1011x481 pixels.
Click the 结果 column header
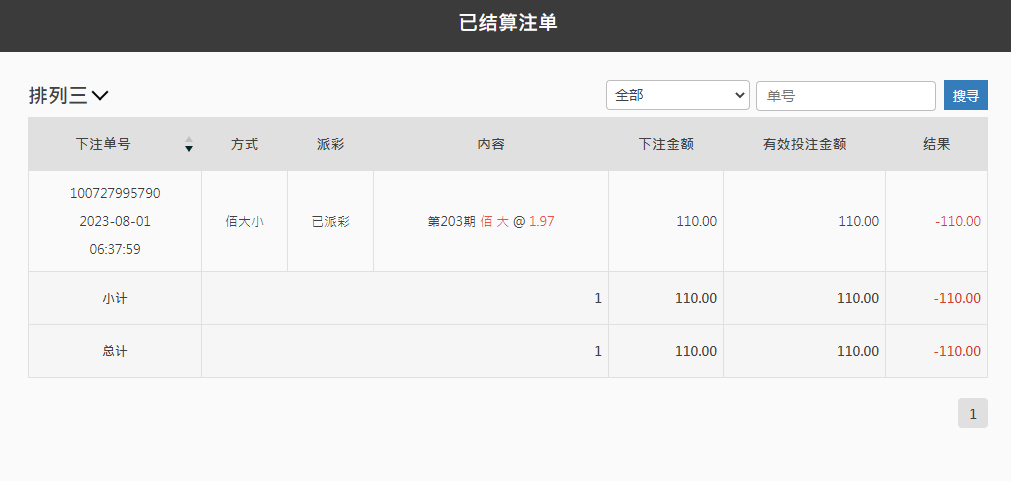pyautogui.click(x=936, y=144)
